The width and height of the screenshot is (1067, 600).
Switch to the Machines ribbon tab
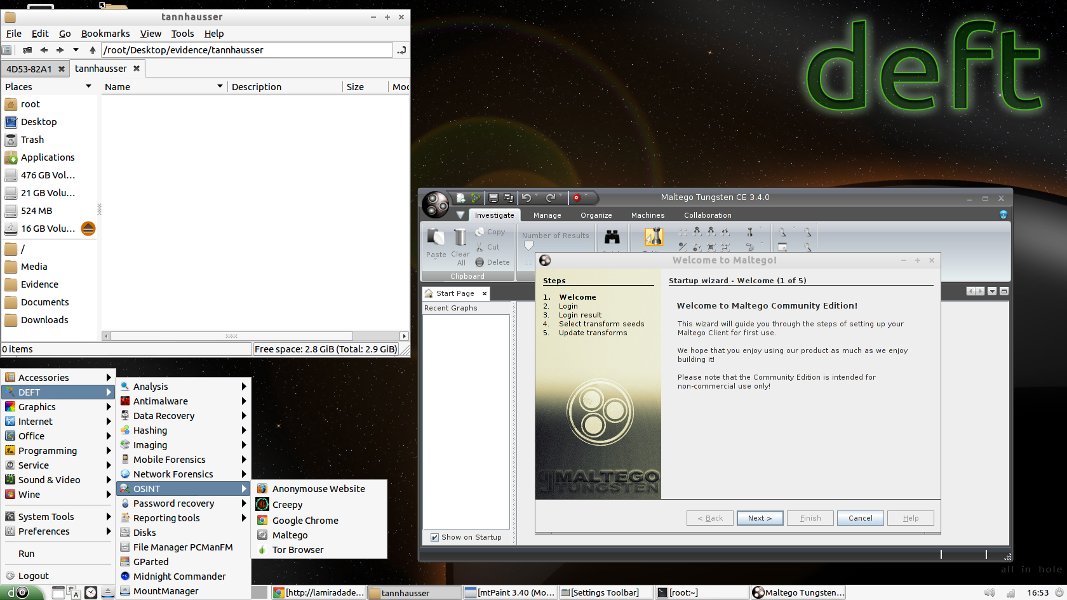coord(648,215)
